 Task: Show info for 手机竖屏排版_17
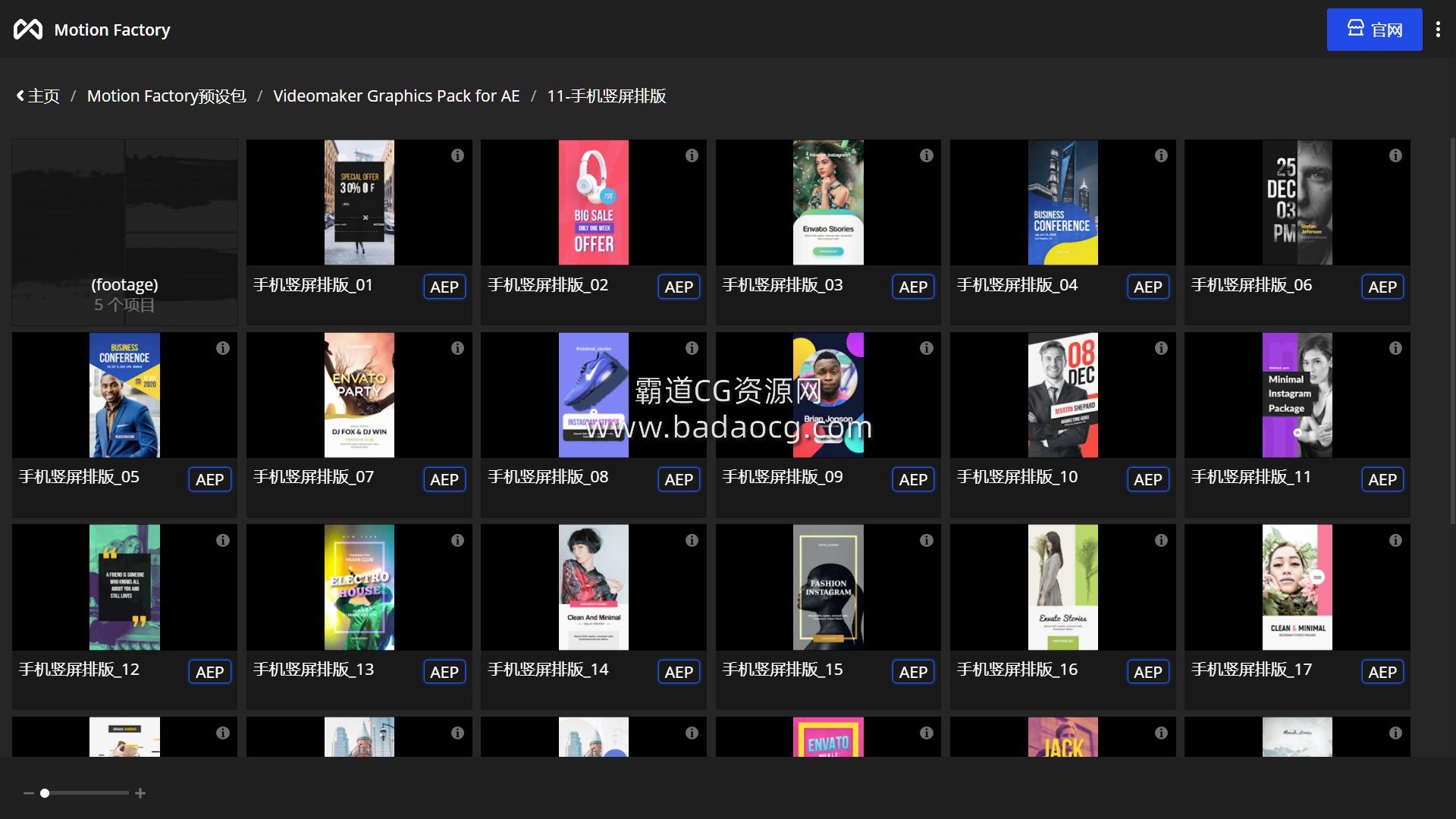(1395, 541)
